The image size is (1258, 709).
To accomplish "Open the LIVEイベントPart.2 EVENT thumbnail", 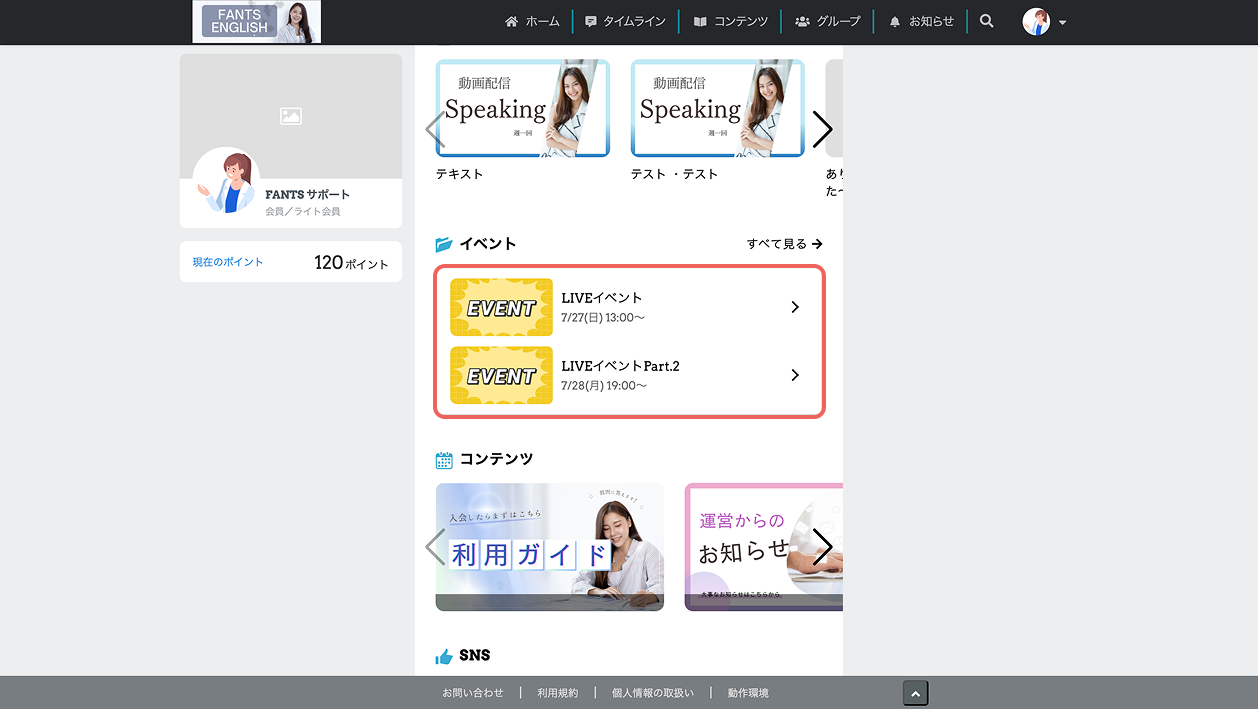I will 502,375.
